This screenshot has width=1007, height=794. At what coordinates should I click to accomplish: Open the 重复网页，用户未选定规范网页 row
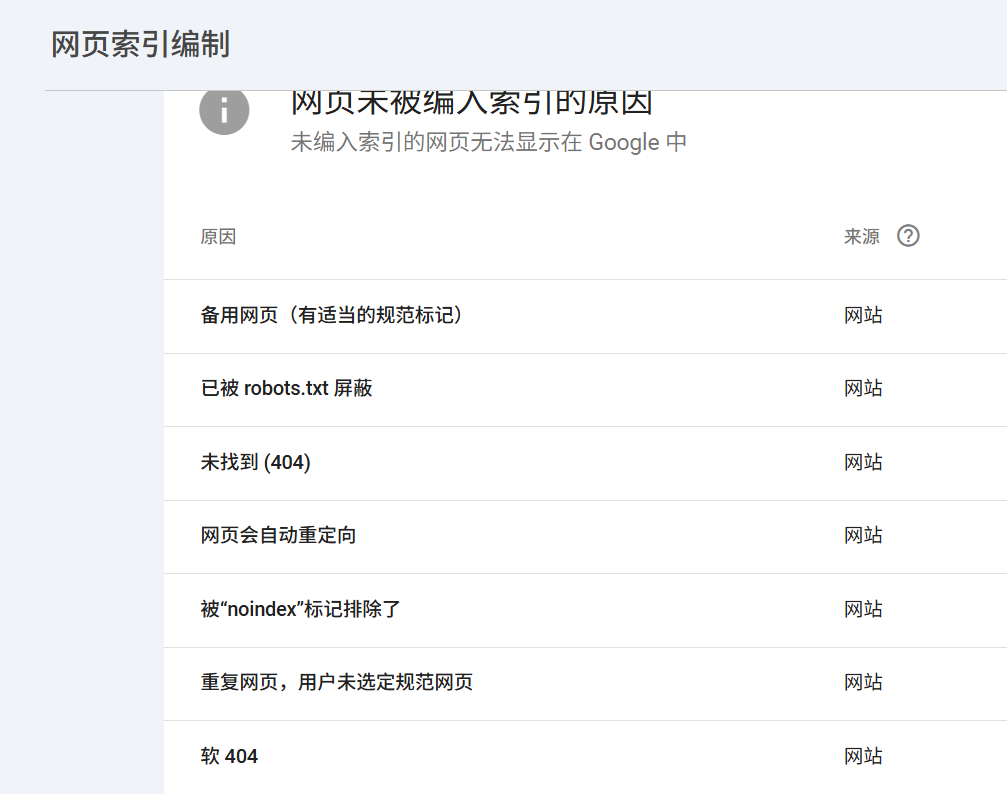point(334,682)
